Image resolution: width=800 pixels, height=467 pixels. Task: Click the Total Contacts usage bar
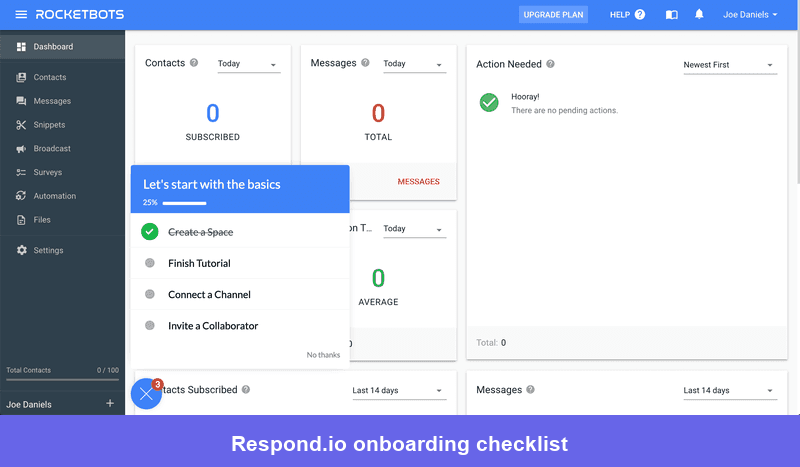coord(62,380)
